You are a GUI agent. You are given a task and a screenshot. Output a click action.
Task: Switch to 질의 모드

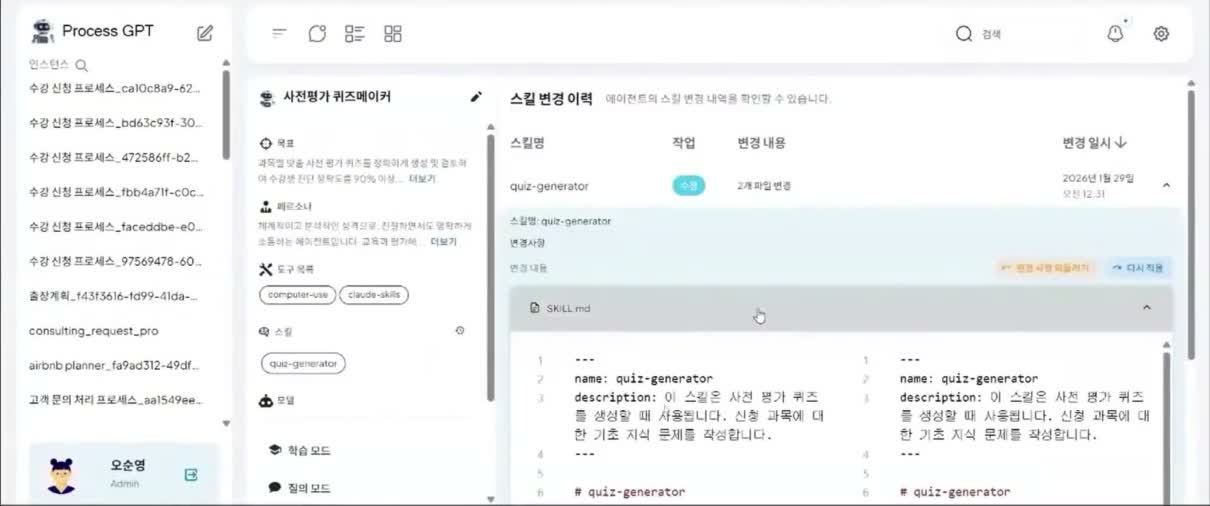tap(309, 489)
